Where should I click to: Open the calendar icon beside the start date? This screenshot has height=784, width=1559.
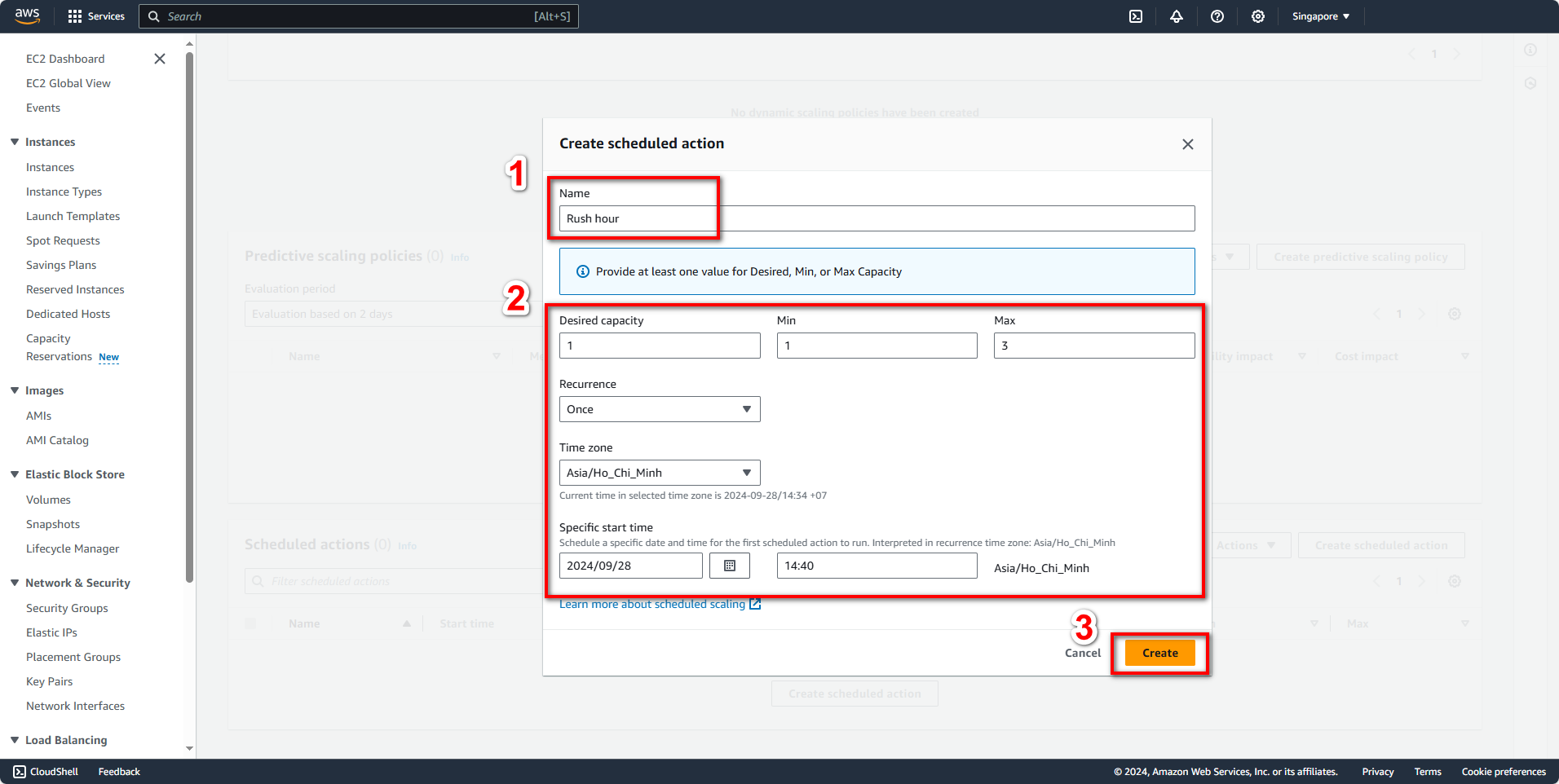point(729,565)
